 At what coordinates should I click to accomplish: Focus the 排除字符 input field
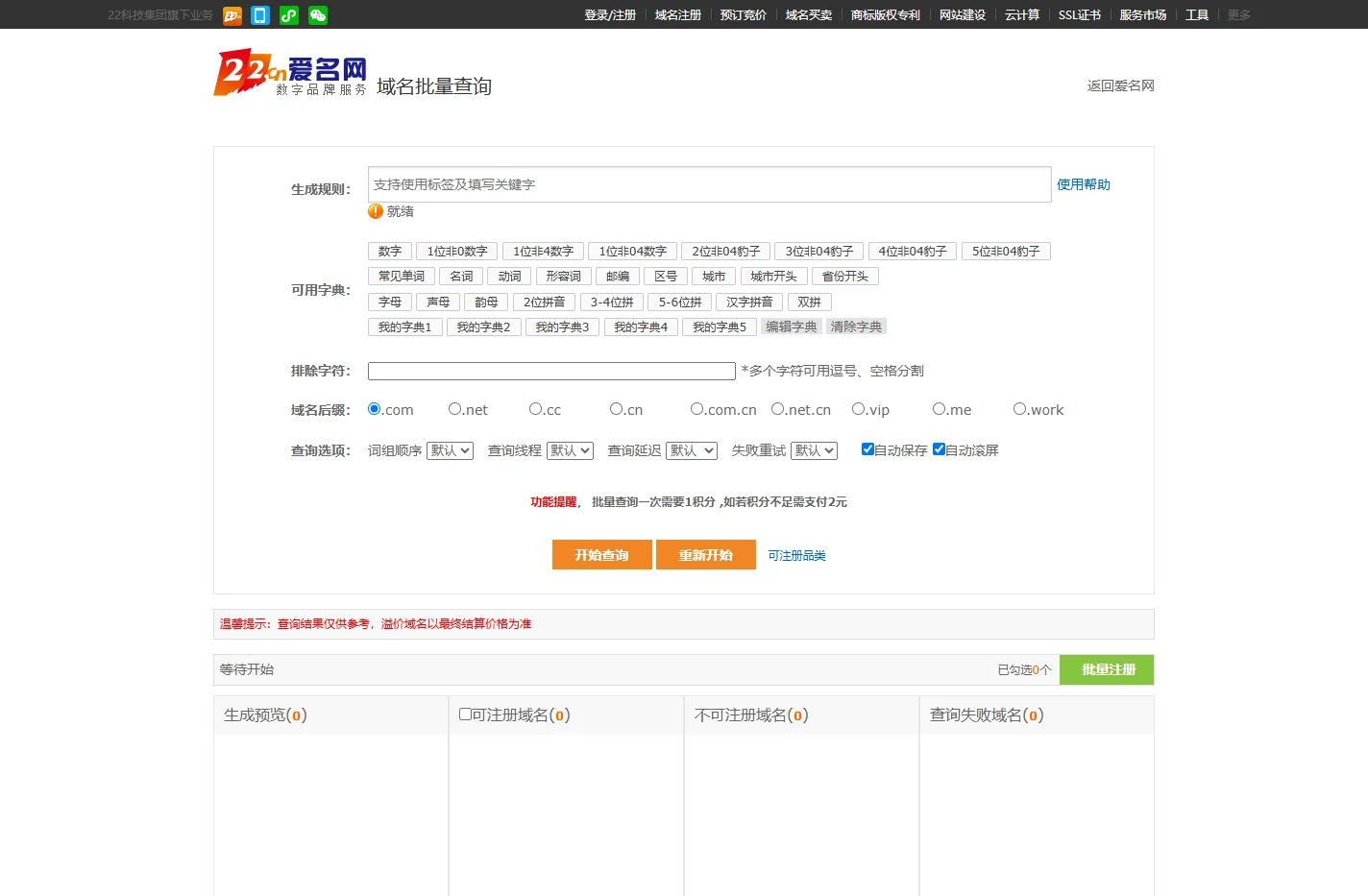551,371
